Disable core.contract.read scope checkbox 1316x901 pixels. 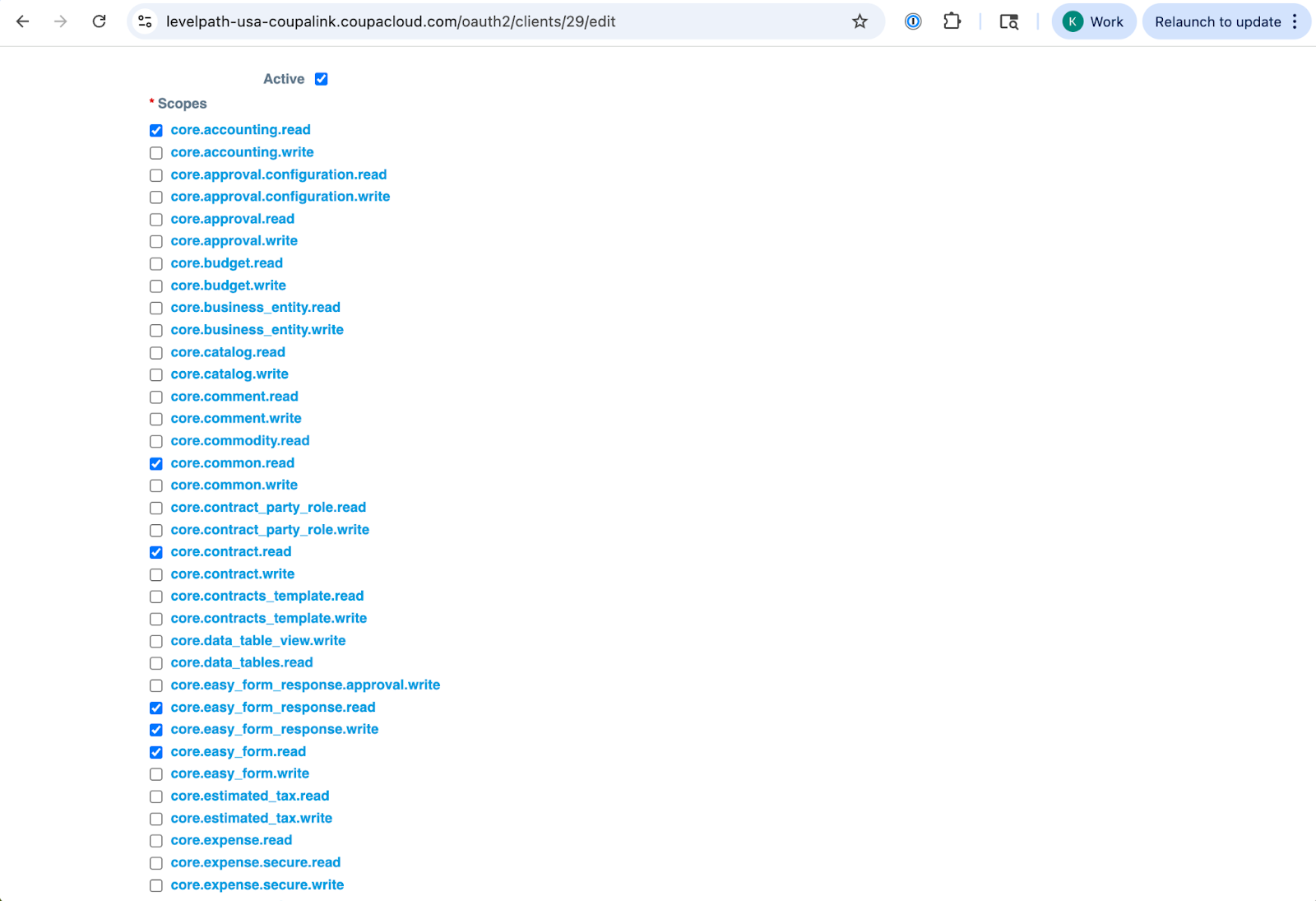tap(156, 552)
